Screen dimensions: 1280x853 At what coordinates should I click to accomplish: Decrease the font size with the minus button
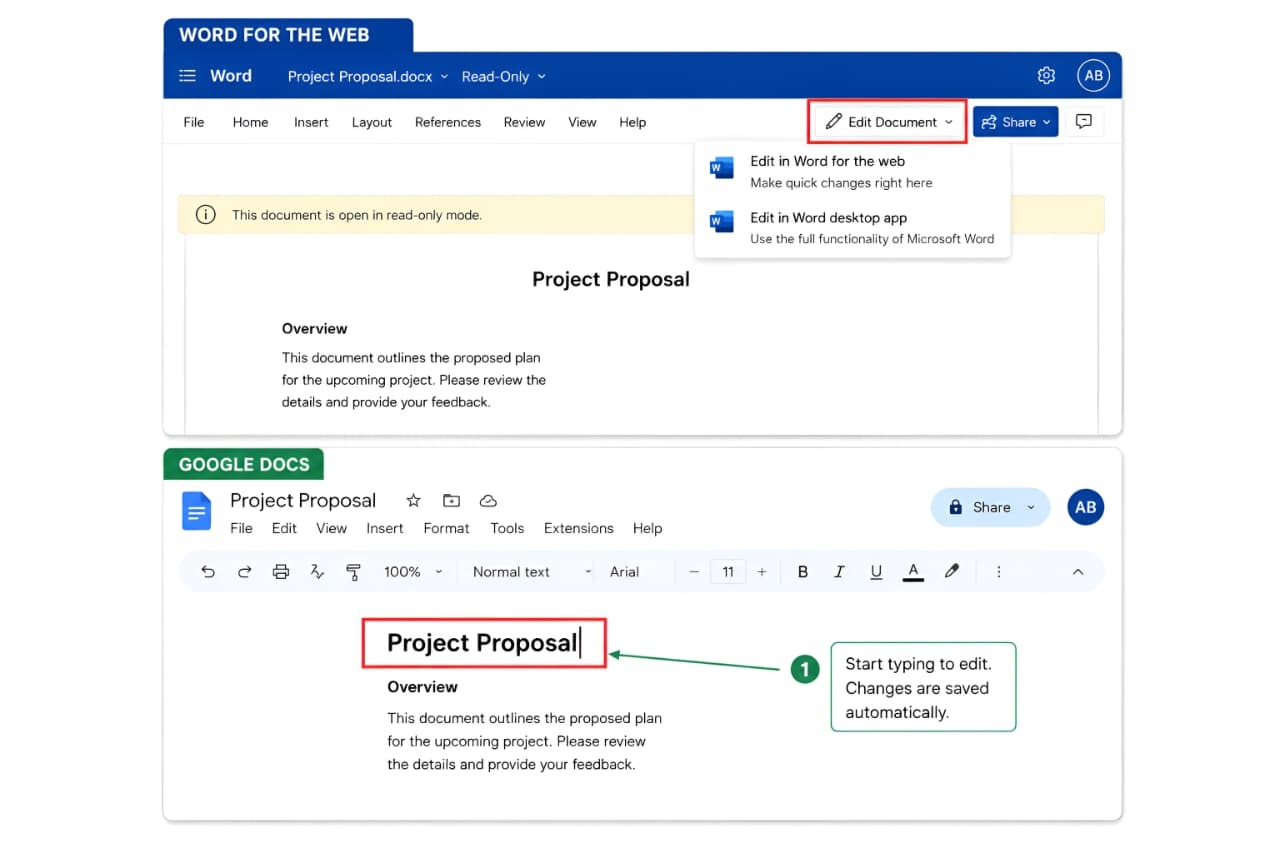[694, 572]
